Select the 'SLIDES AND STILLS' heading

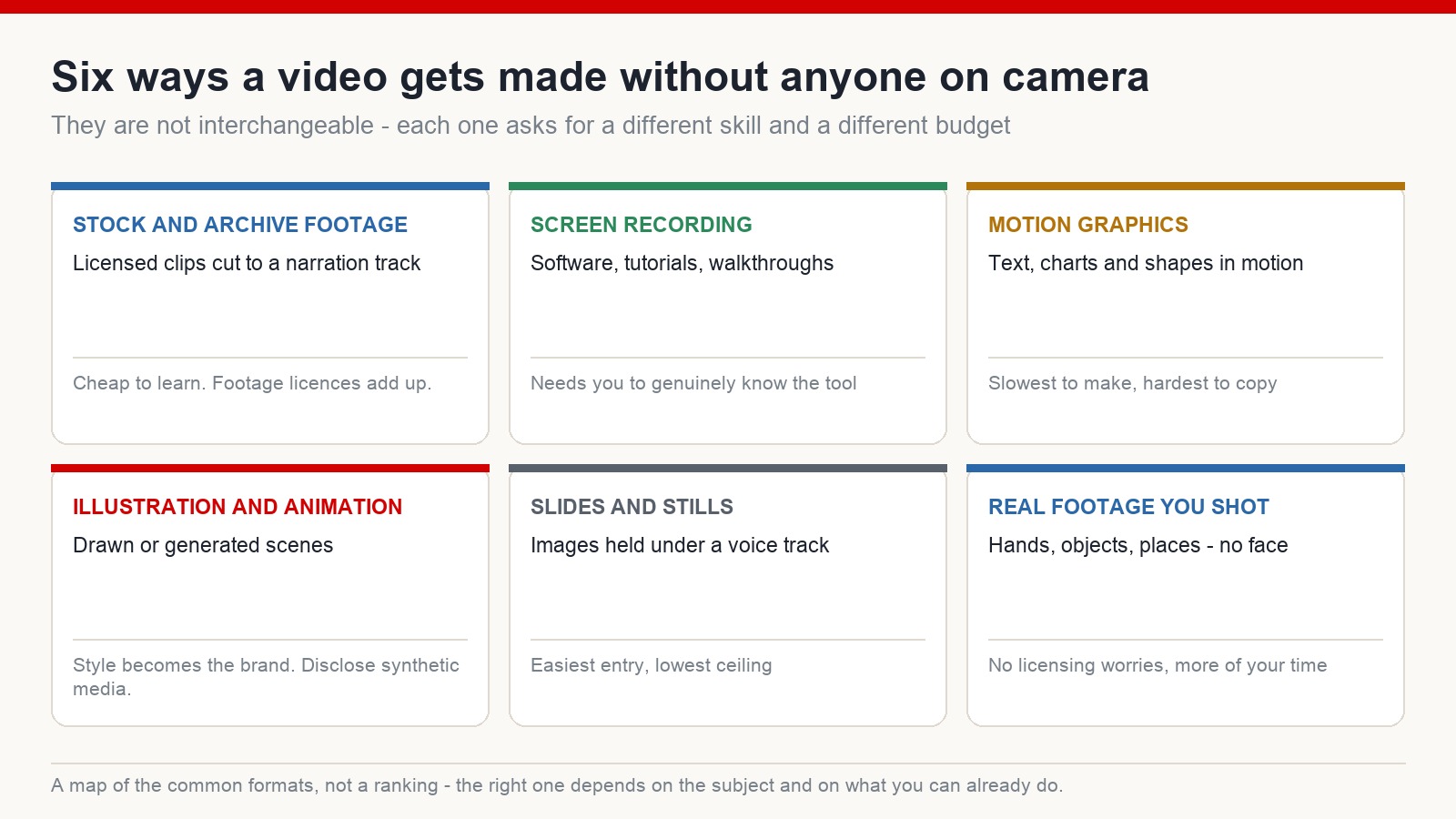[632, 507]
